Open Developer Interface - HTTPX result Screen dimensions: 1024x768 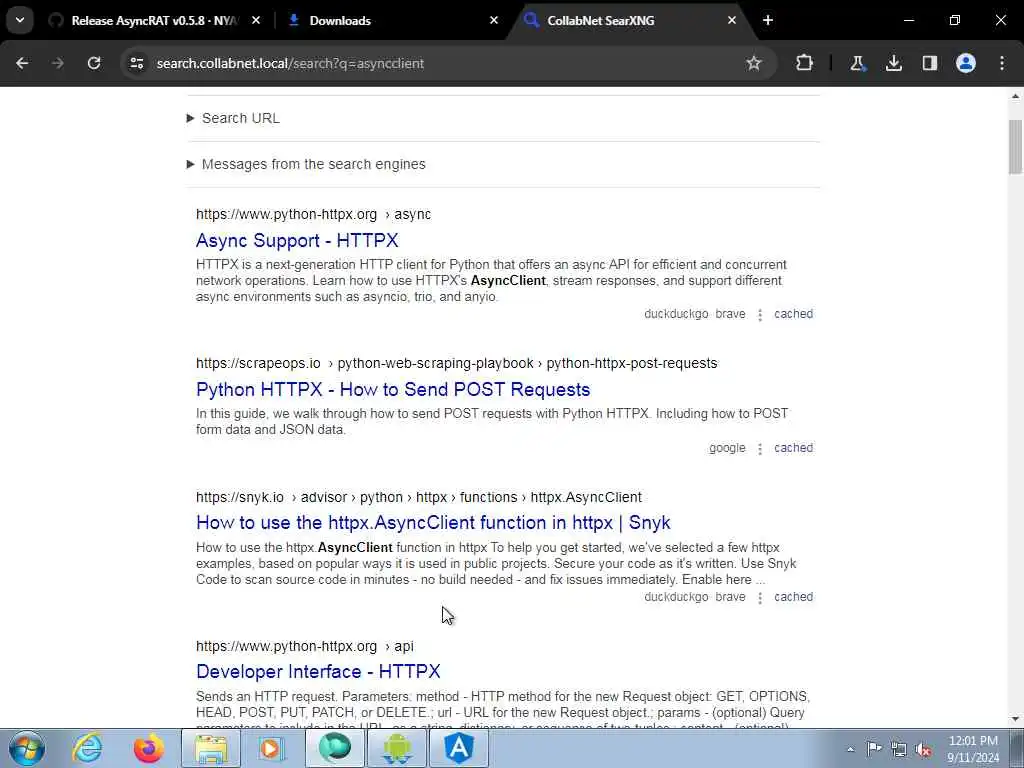(x=318, y=671)
